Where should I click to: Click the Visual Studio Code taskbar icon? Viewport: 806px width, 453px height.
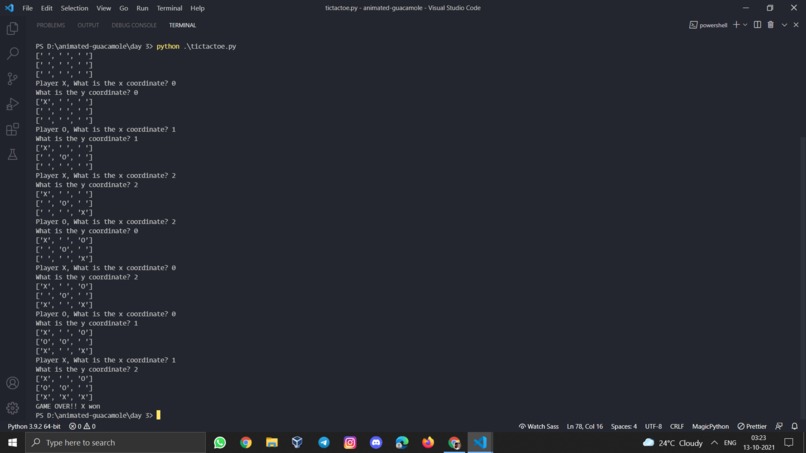point(480,442)
